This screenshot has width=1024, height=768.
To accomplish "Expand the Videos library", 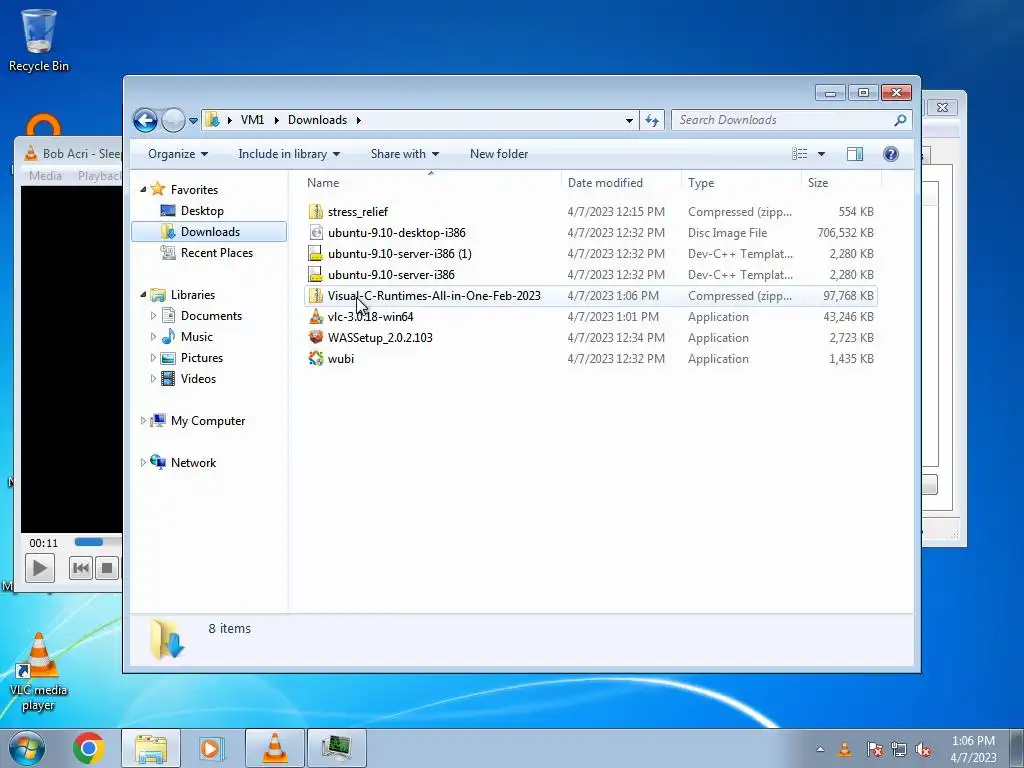I will pyautogui.click(x=153, y=379).
